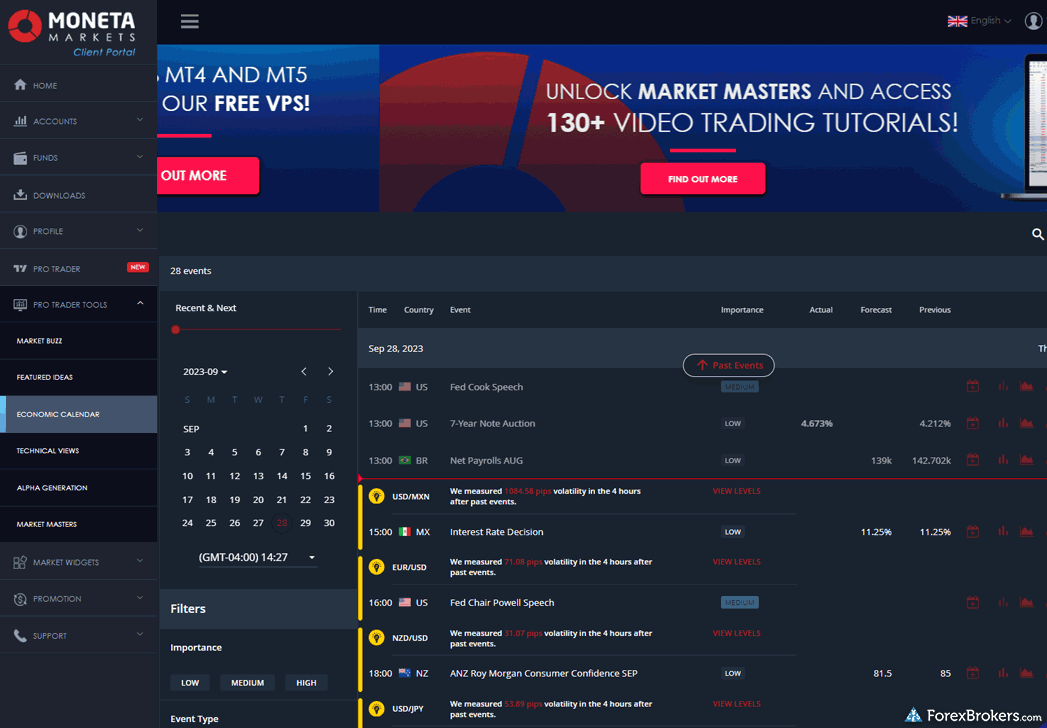Open area chart icon for Interest Rate Decision
Viewport: 1047px width, 728px height.
pos(1026,532)
